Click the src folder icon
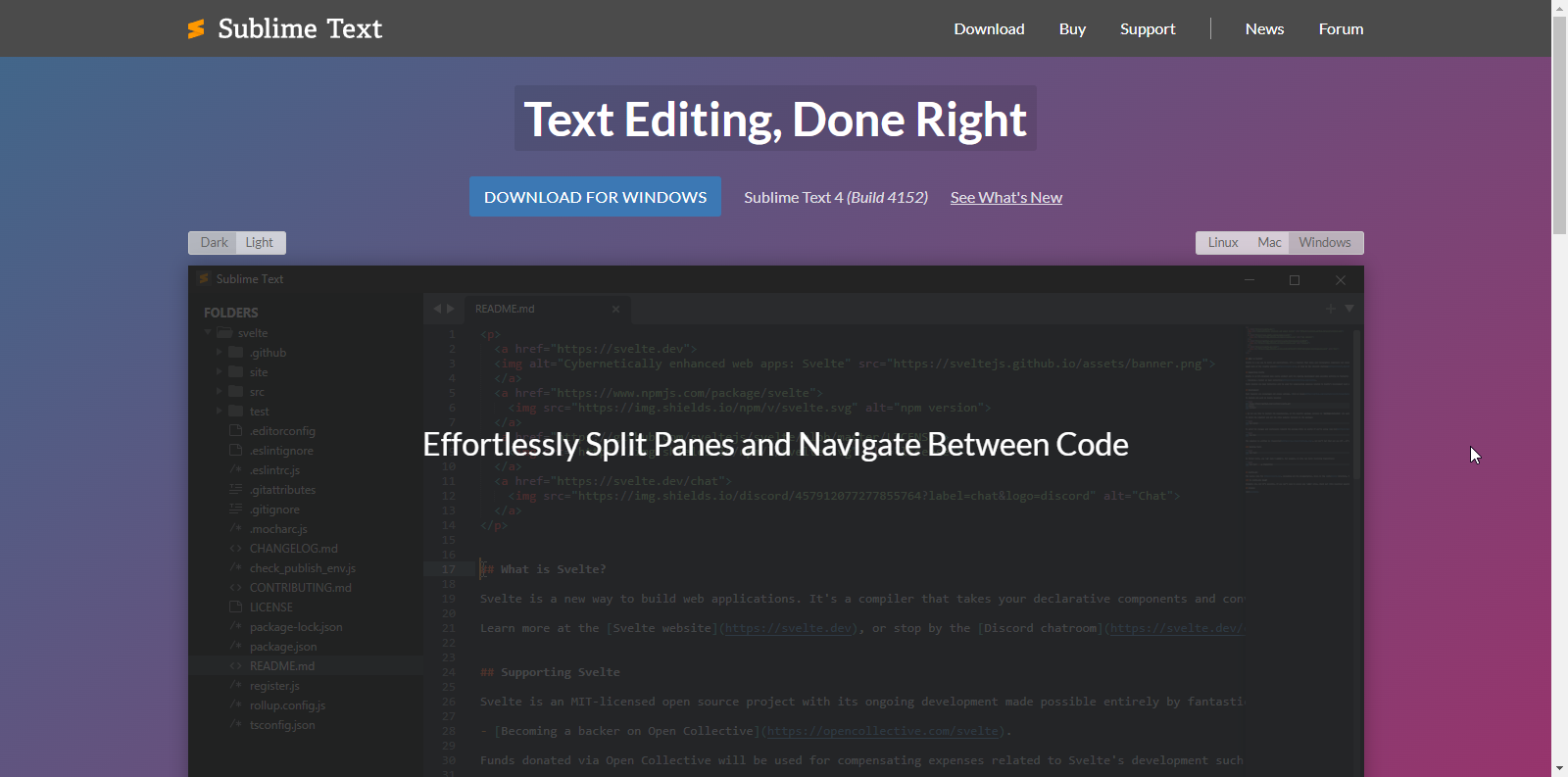Screen dimensions: 1568x777 [235, 391]
